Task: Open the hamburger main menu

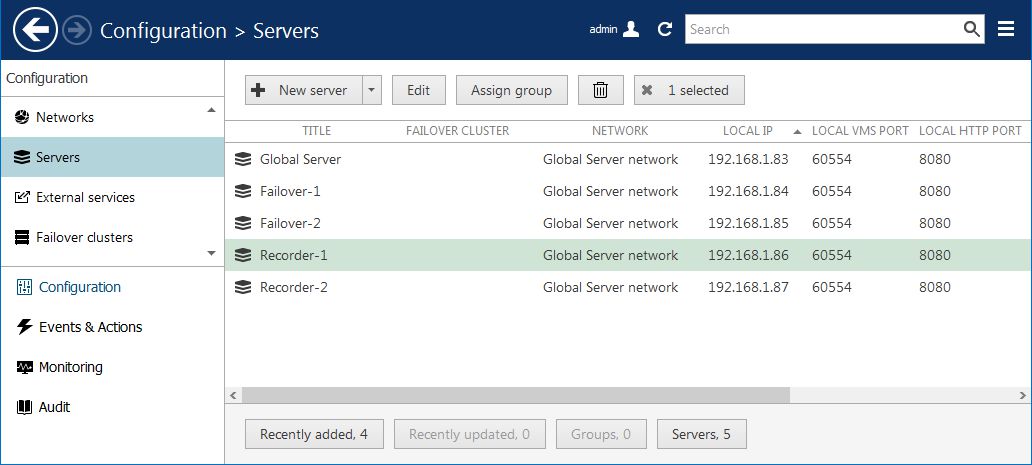Action: point(1006,29)
